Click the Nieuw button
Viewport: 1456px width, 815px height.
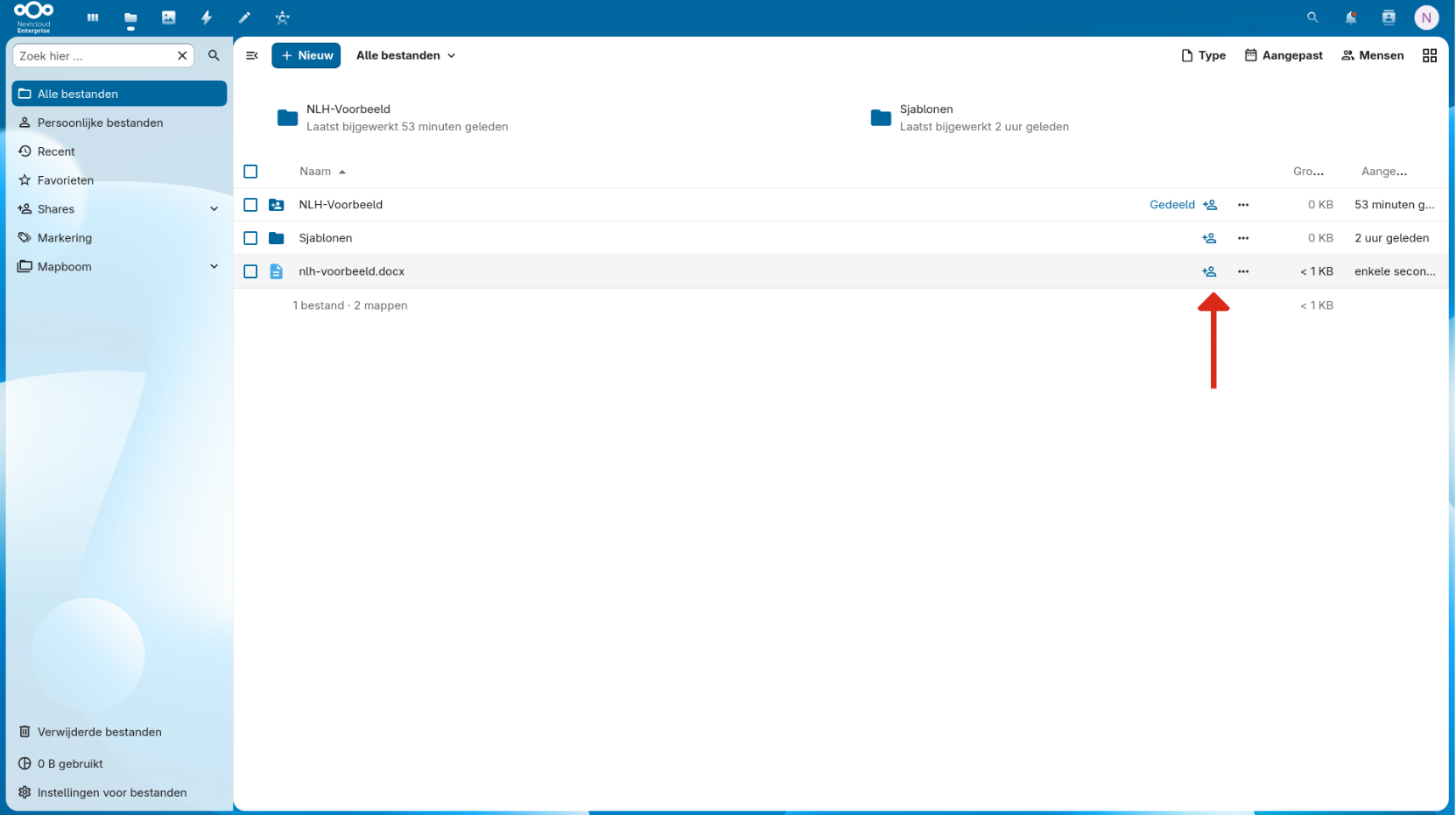coord(306,55)
